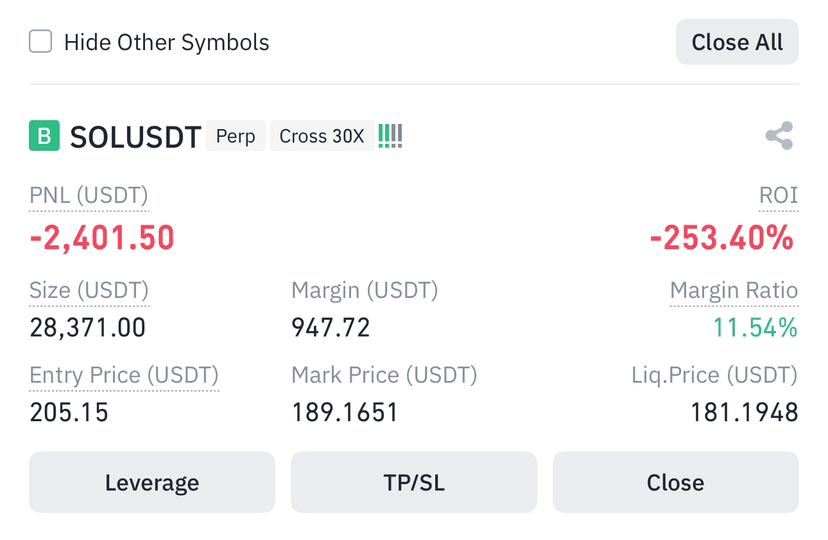Open the TP/SL settings button
Image resolution: width=828 pixels, height=540 pixels.
[x=414, y=482]
